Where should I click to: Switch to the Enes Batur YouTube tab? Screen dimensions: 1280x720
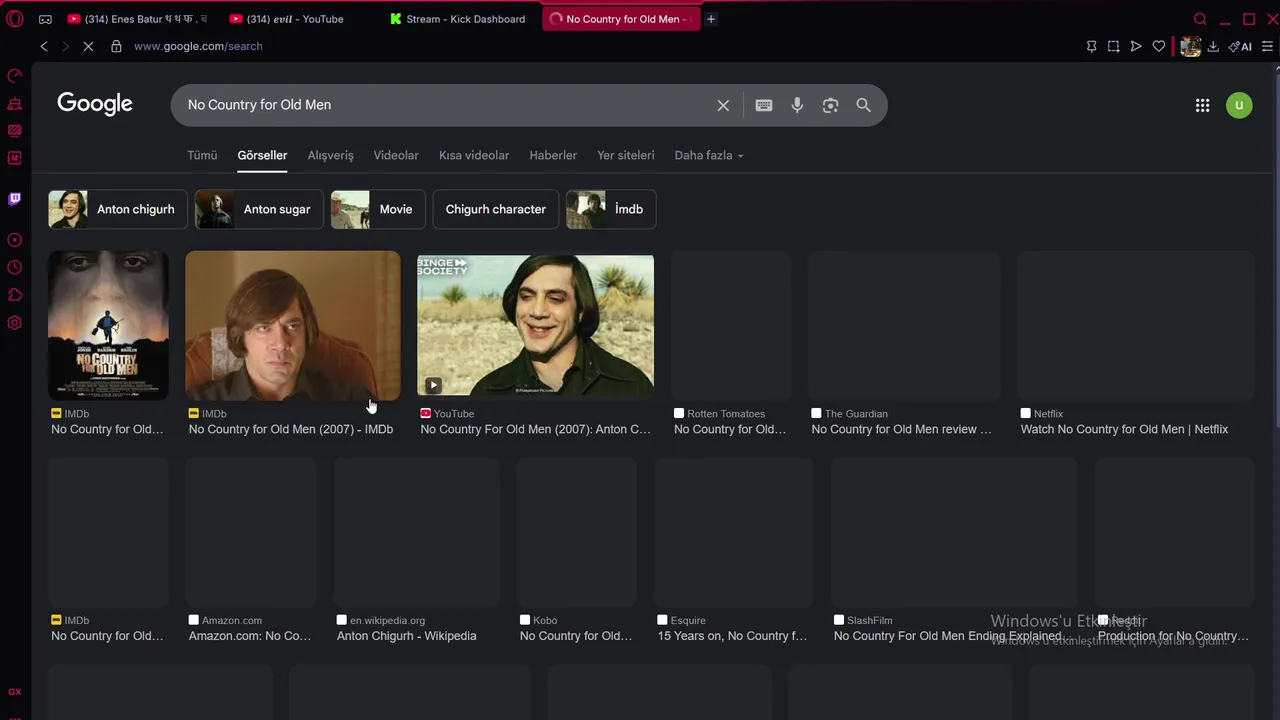(x=138, y=19)
